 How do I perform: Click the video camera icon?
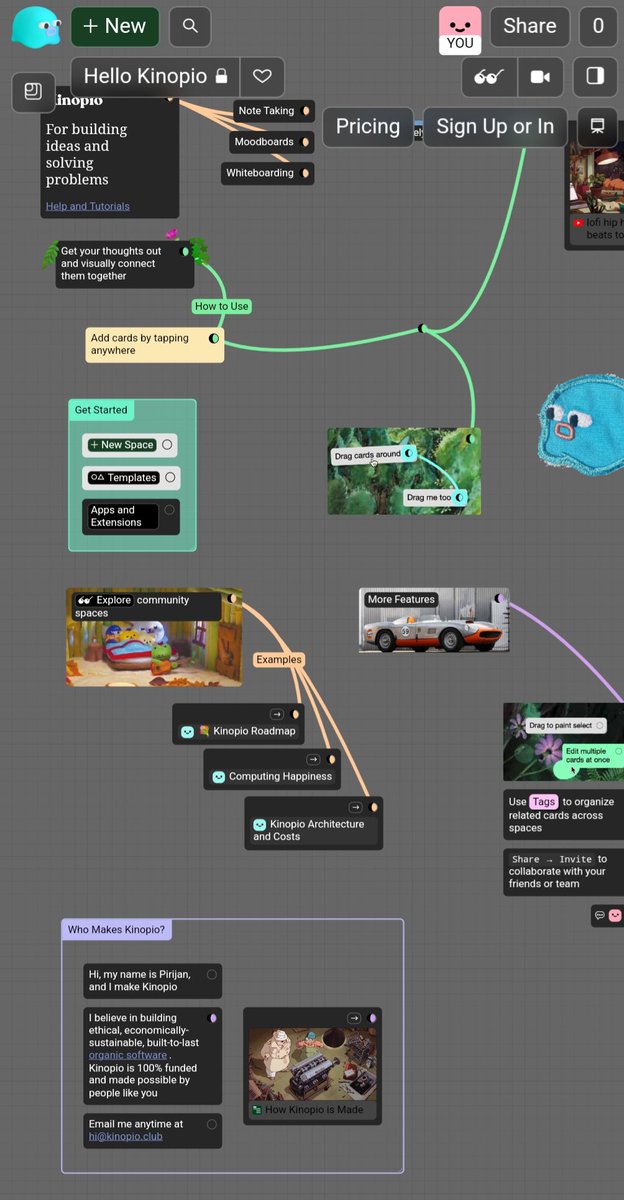(540, 77)
